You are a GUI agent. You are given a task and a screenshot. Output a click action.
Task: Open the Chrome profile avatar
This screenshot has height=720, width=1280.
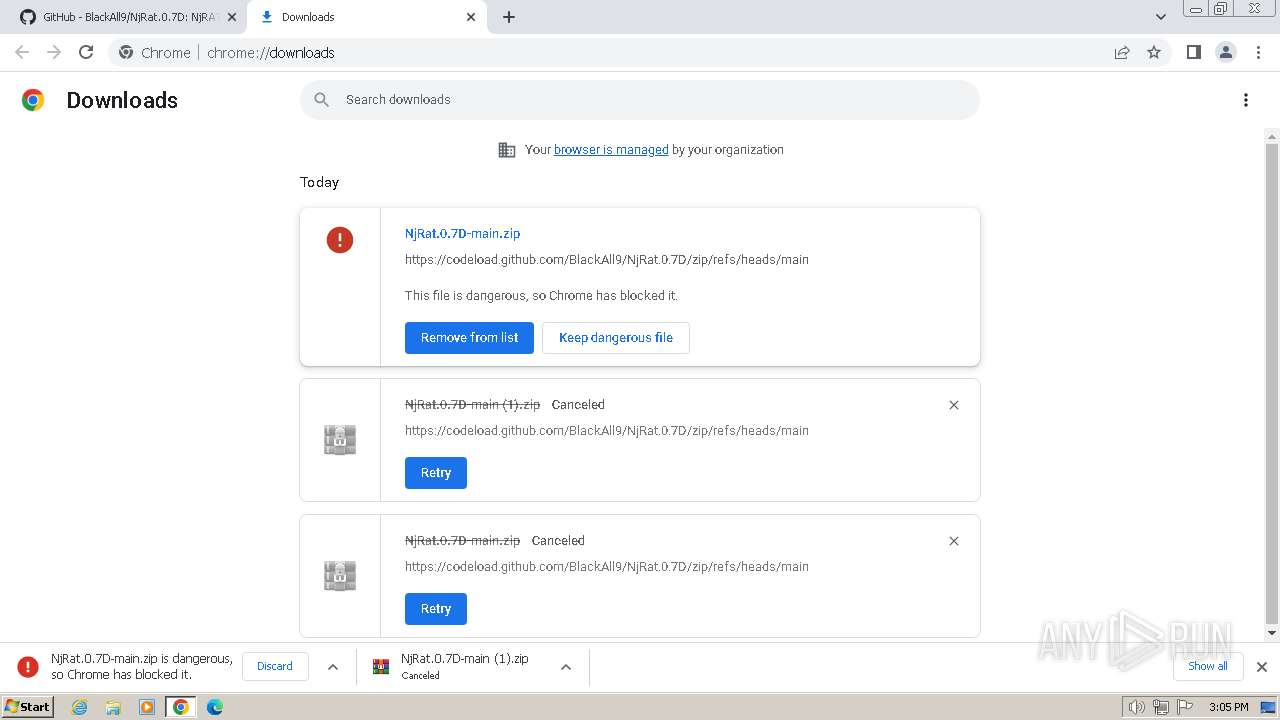click(x=1225, y=52)
